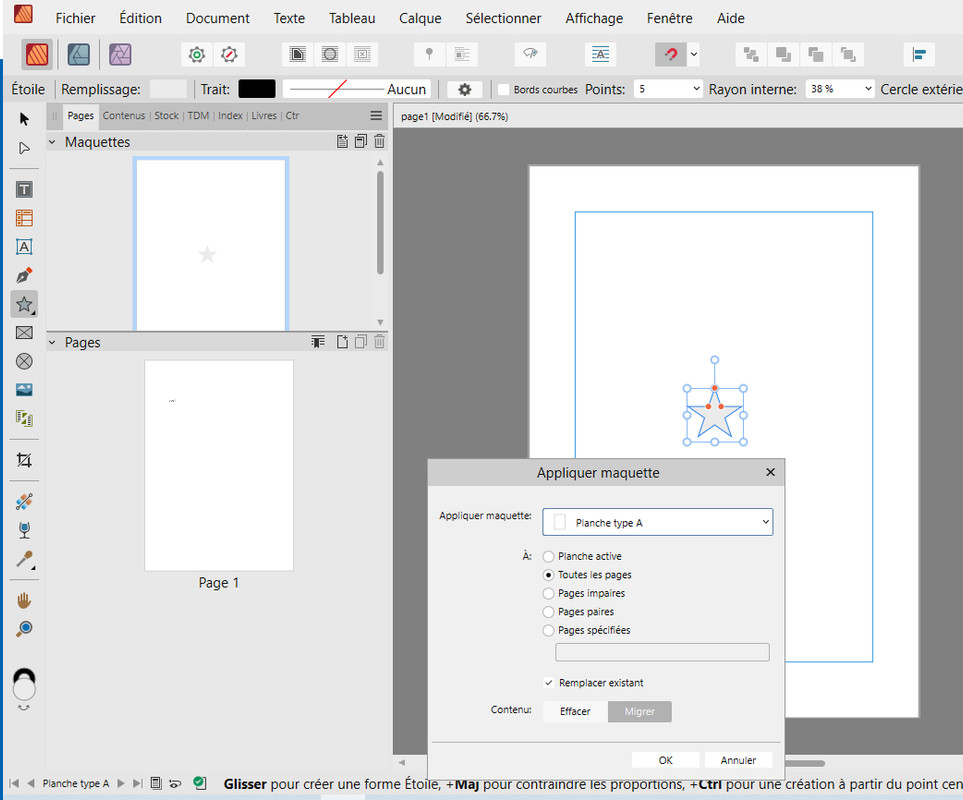The image size is (963, 800).
Task: Open the stroke style Aucun selector
Action: [x=357, y=89]
